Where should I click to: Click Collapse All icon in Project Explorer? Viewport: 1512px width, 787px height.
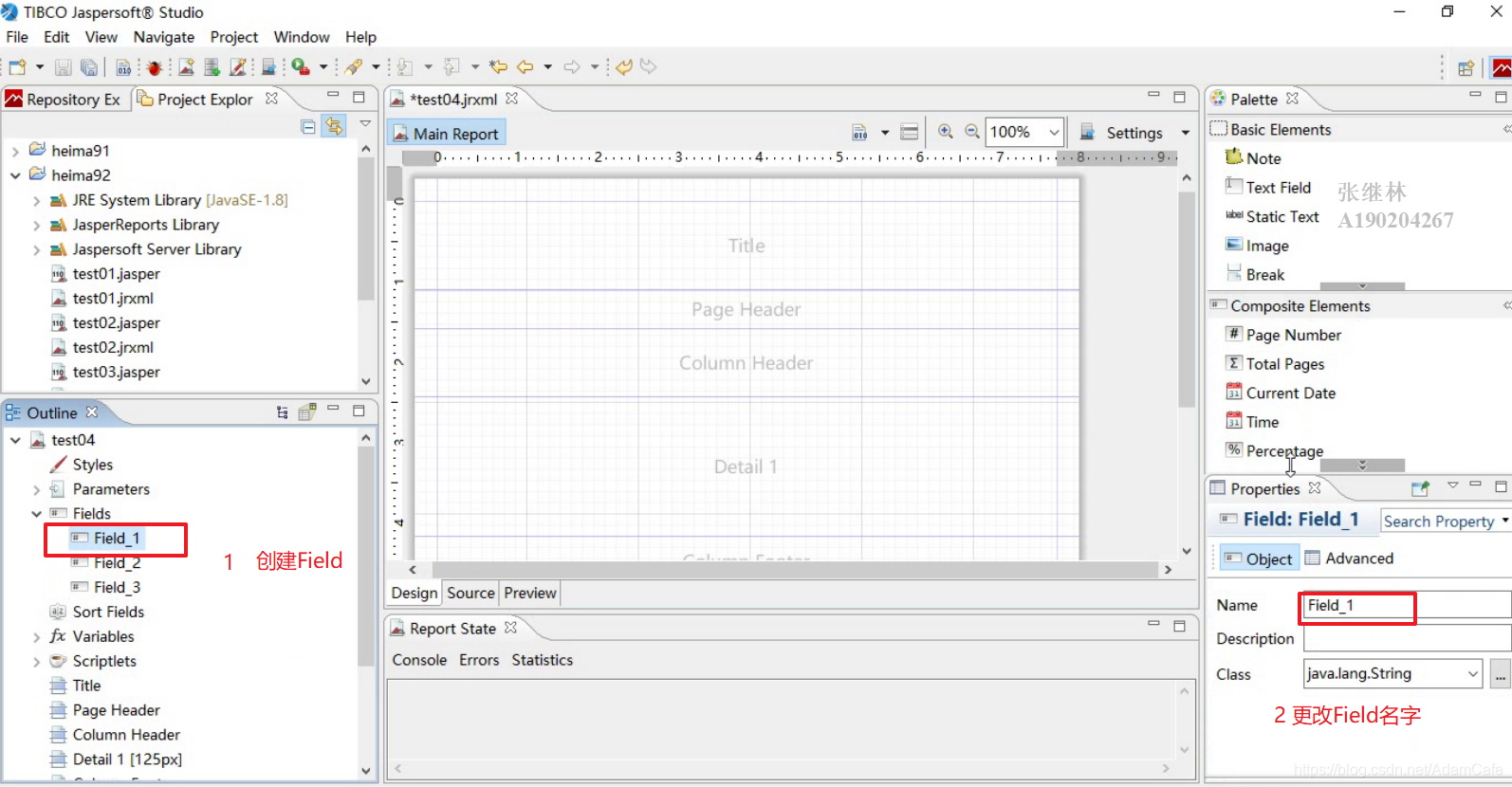click(x=308, y=126)
